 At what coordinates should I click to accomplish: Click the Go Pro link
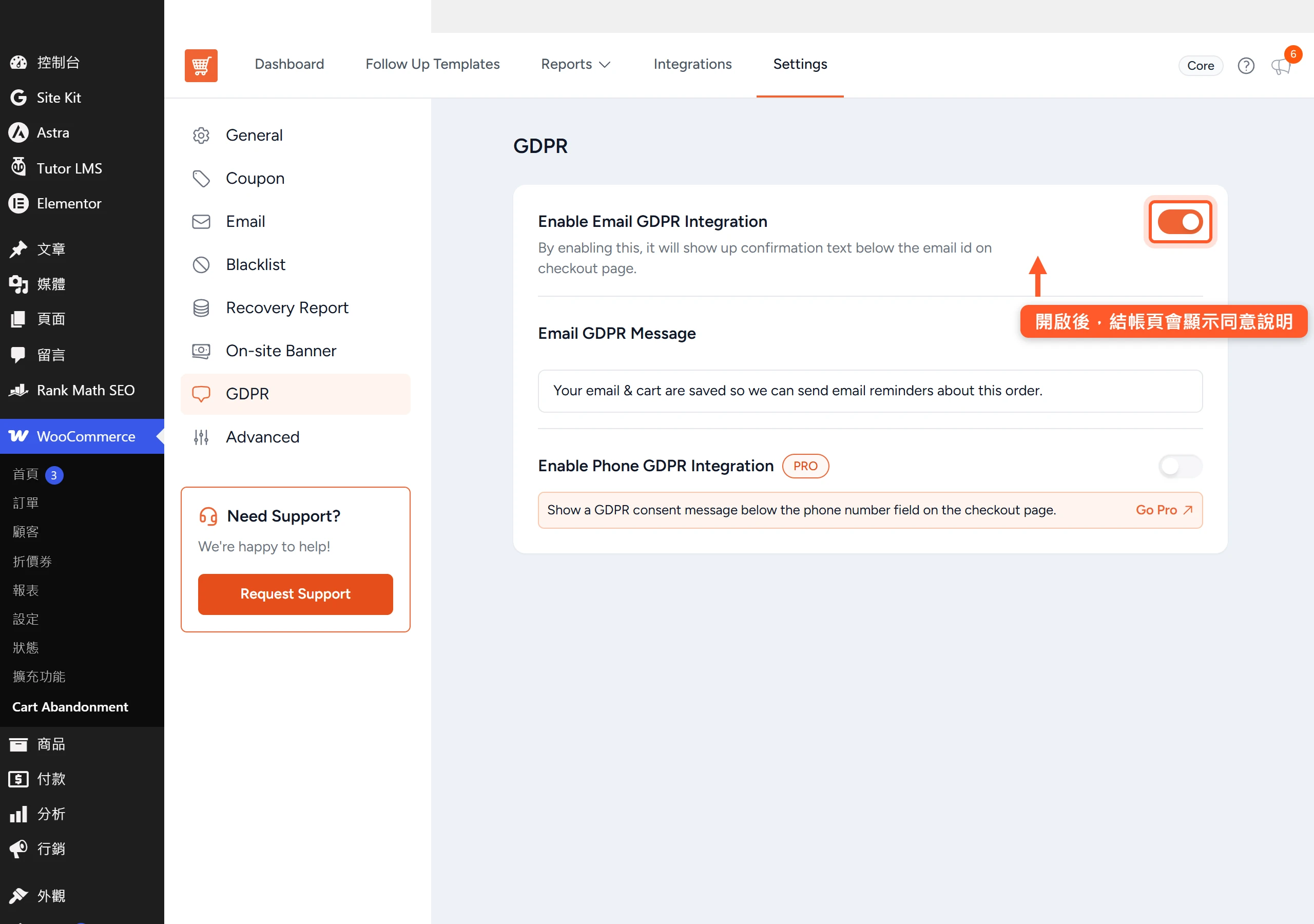point(1164,510)
